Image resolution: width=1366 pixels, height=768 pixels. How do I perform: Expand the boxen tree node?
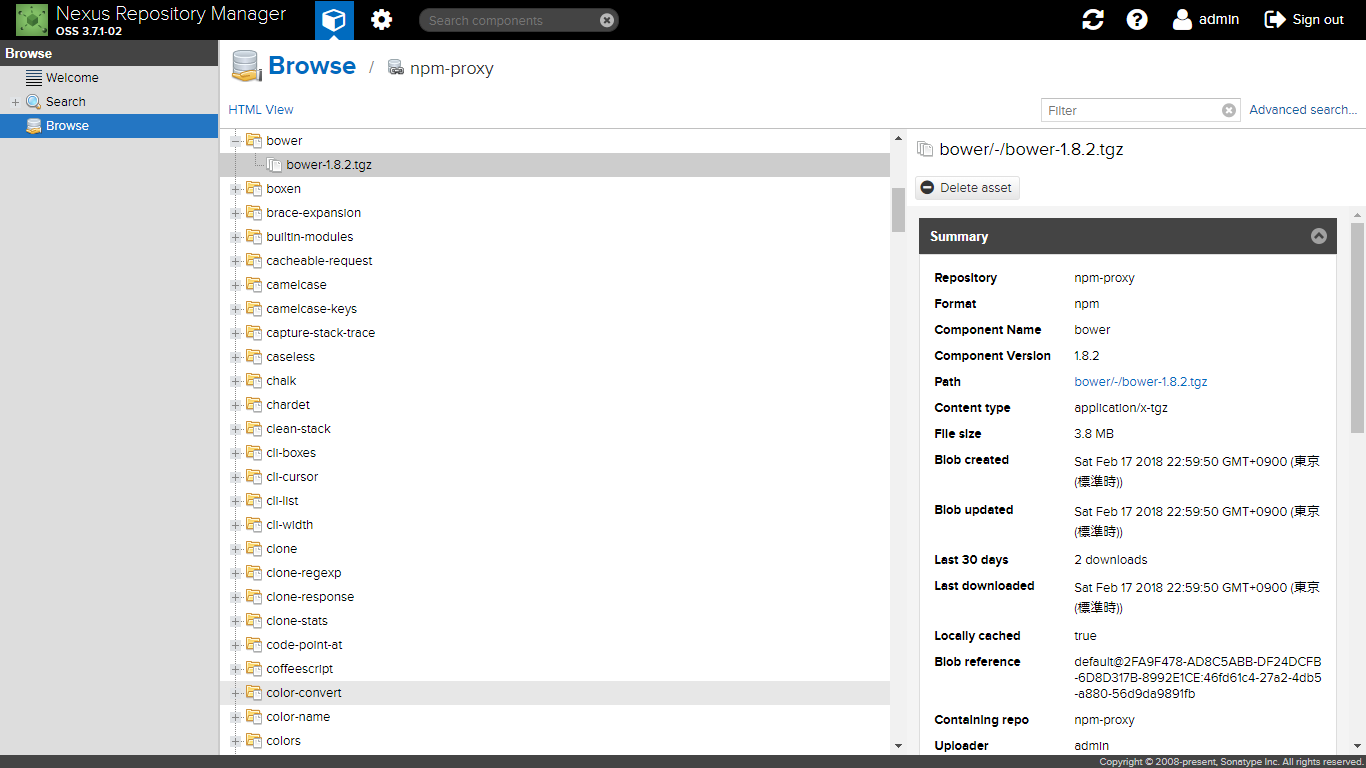(x=237, y=189)
